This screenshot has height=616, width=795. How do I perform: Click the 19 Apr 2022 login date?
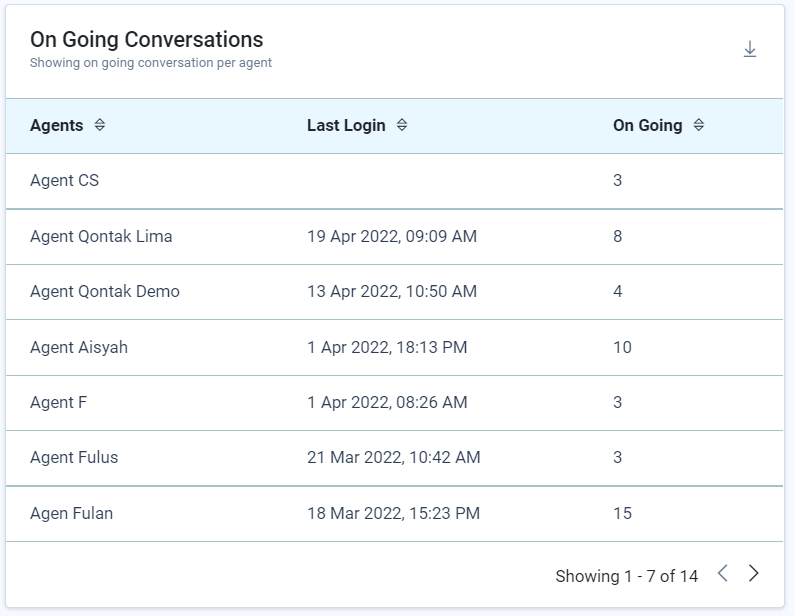391,237
